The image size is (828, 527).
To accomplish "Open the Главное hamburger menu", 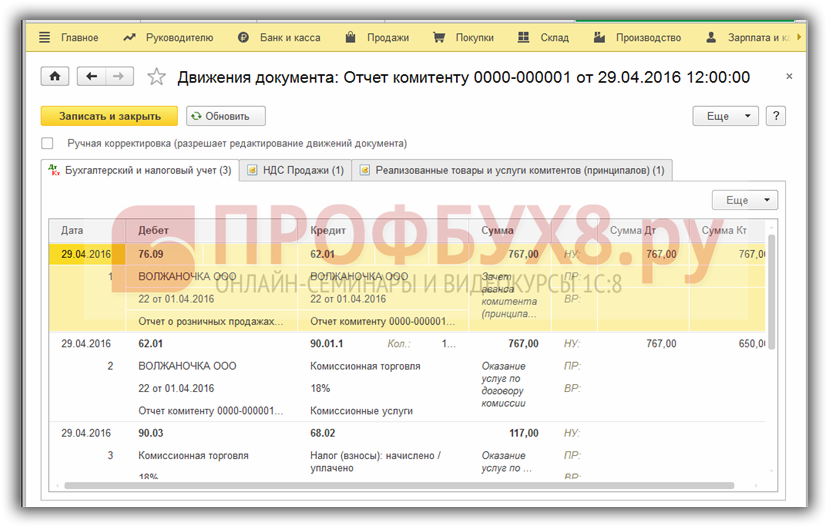I will [x=68, y=38].
